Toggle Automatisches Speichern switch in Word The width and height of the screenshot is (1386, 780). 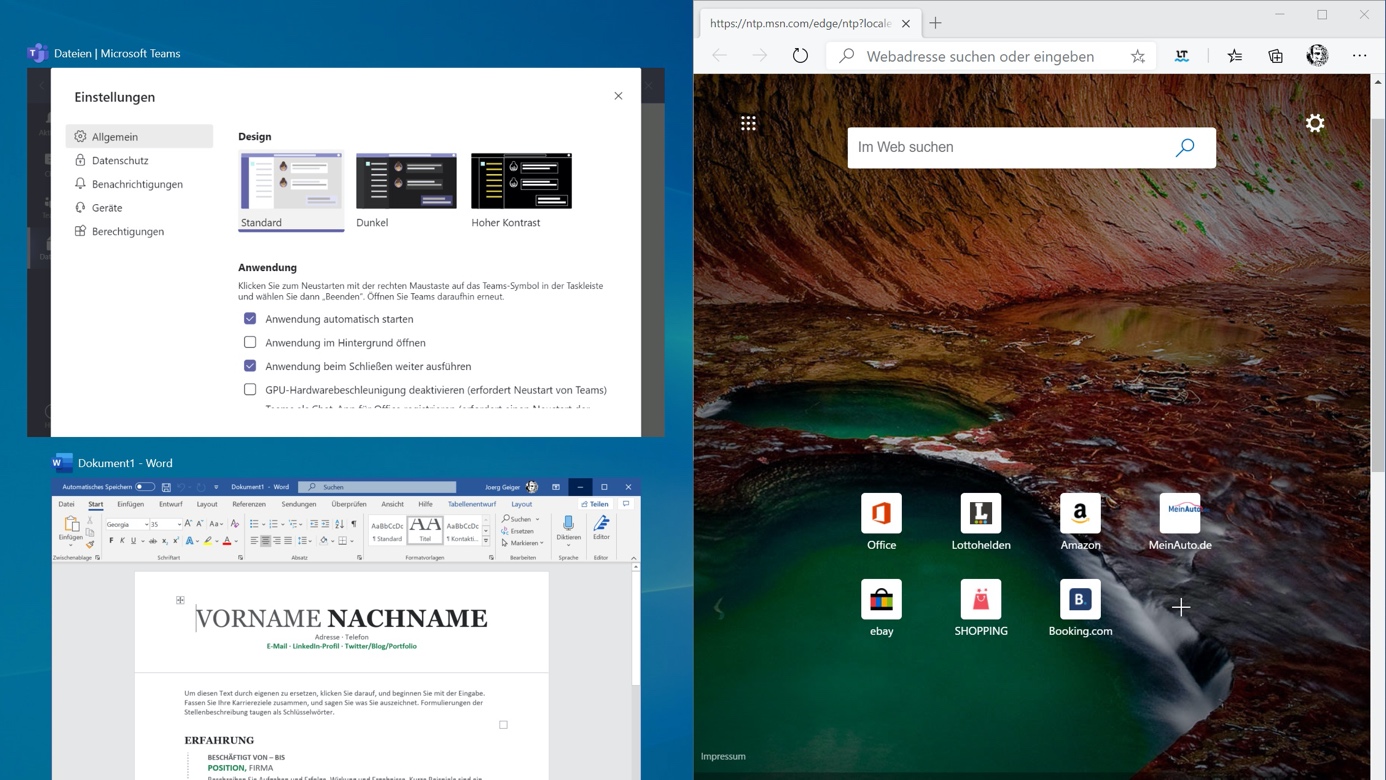[145, 487]
